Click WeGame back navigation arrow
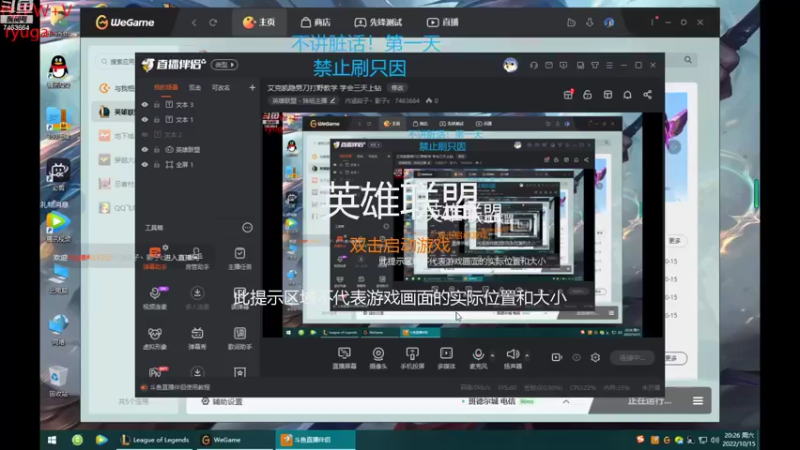800x450 pixels. 194,22
